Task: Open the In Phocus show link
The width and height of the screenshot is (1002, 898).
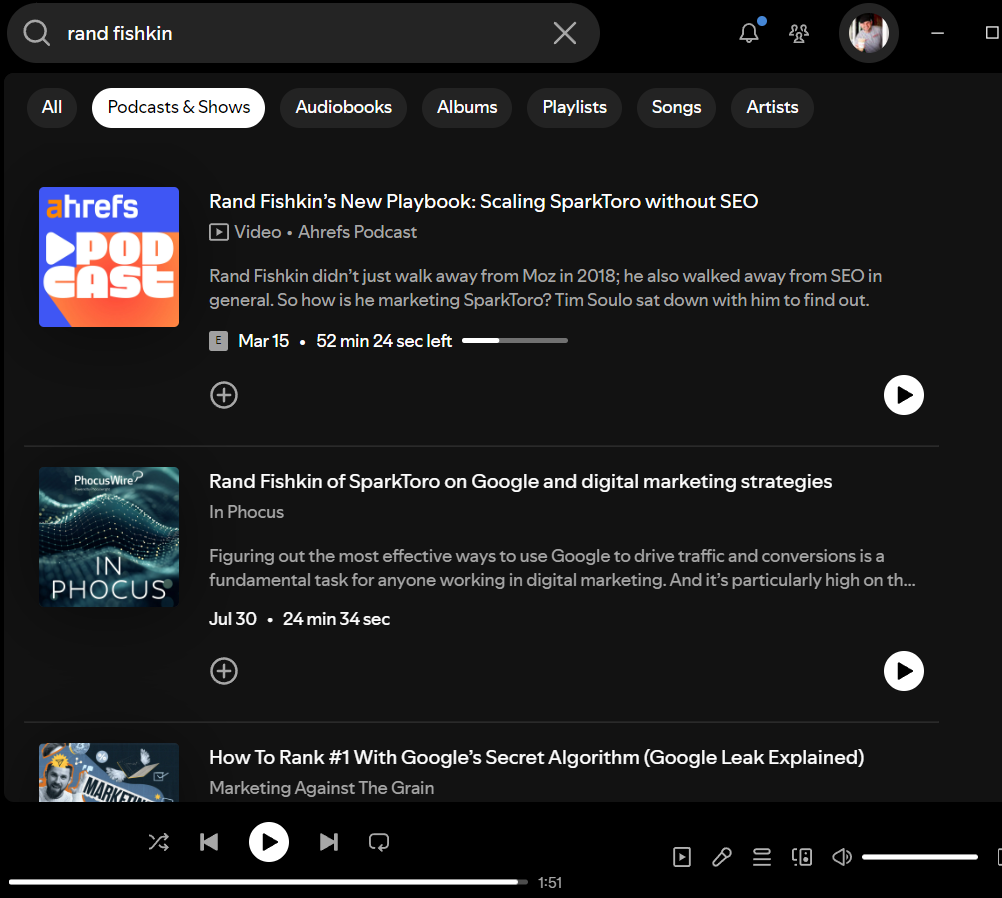Action: [x=246, y=512]
